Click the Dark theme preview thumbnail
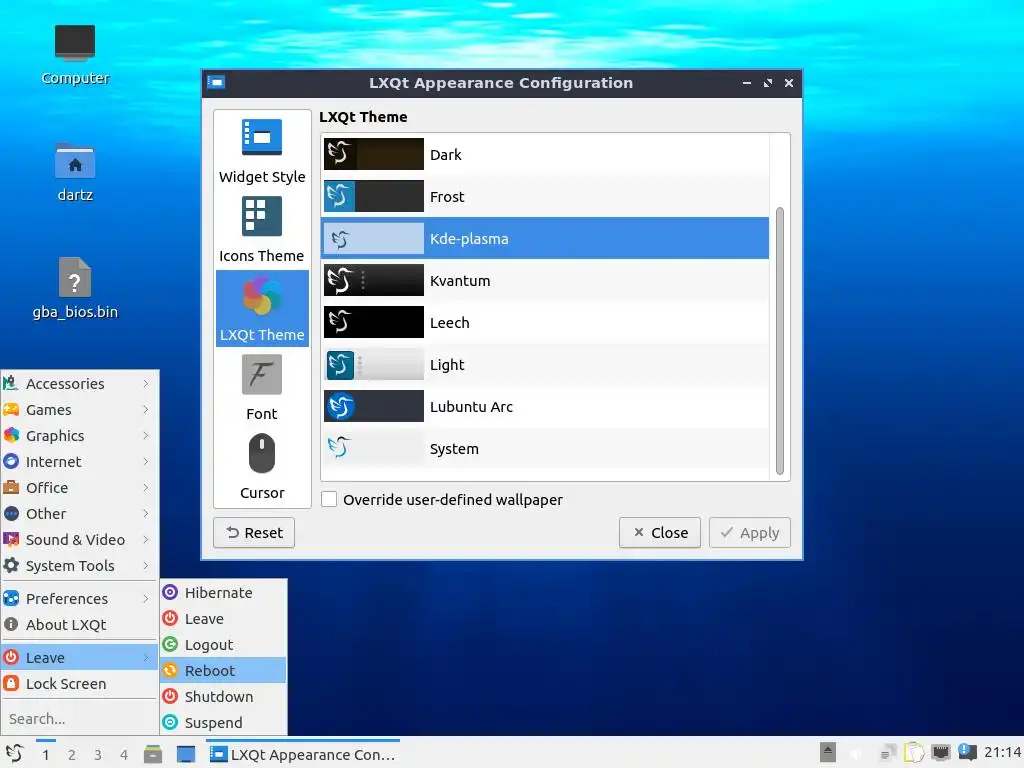This screenshot has height=768, width=1024. tap(374, 154)
